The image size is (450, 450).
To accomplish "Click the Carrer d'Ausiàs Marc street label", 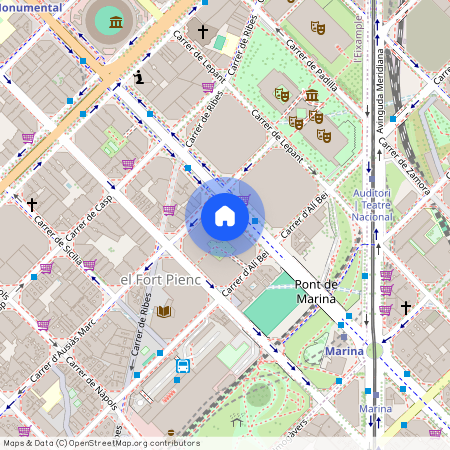I will (63, 350).
